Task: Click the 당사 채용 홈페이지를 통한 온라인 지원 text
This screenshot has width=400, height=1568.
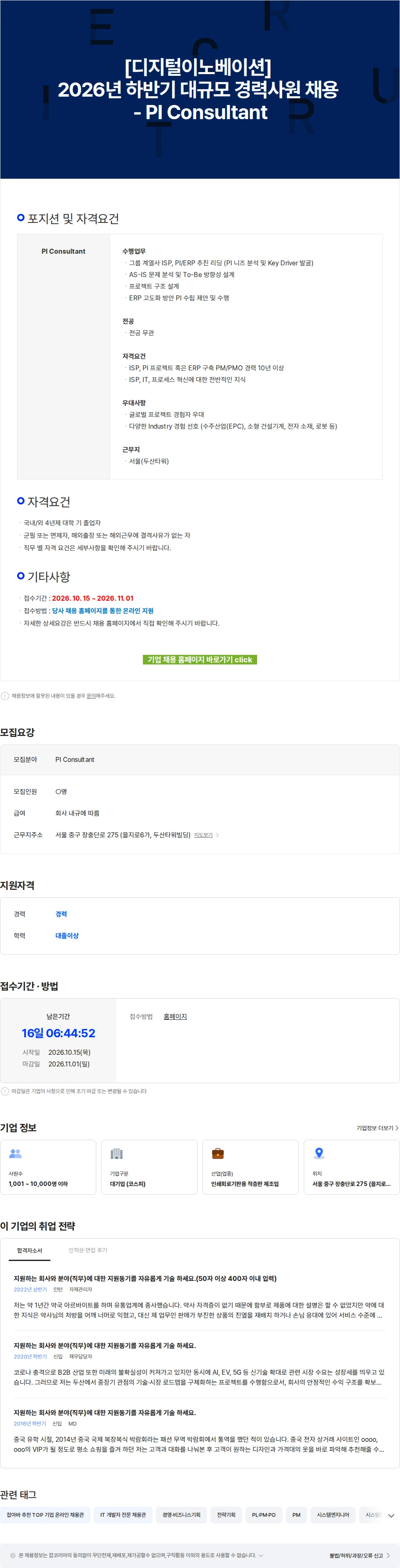Action: (x=102, y=611)
